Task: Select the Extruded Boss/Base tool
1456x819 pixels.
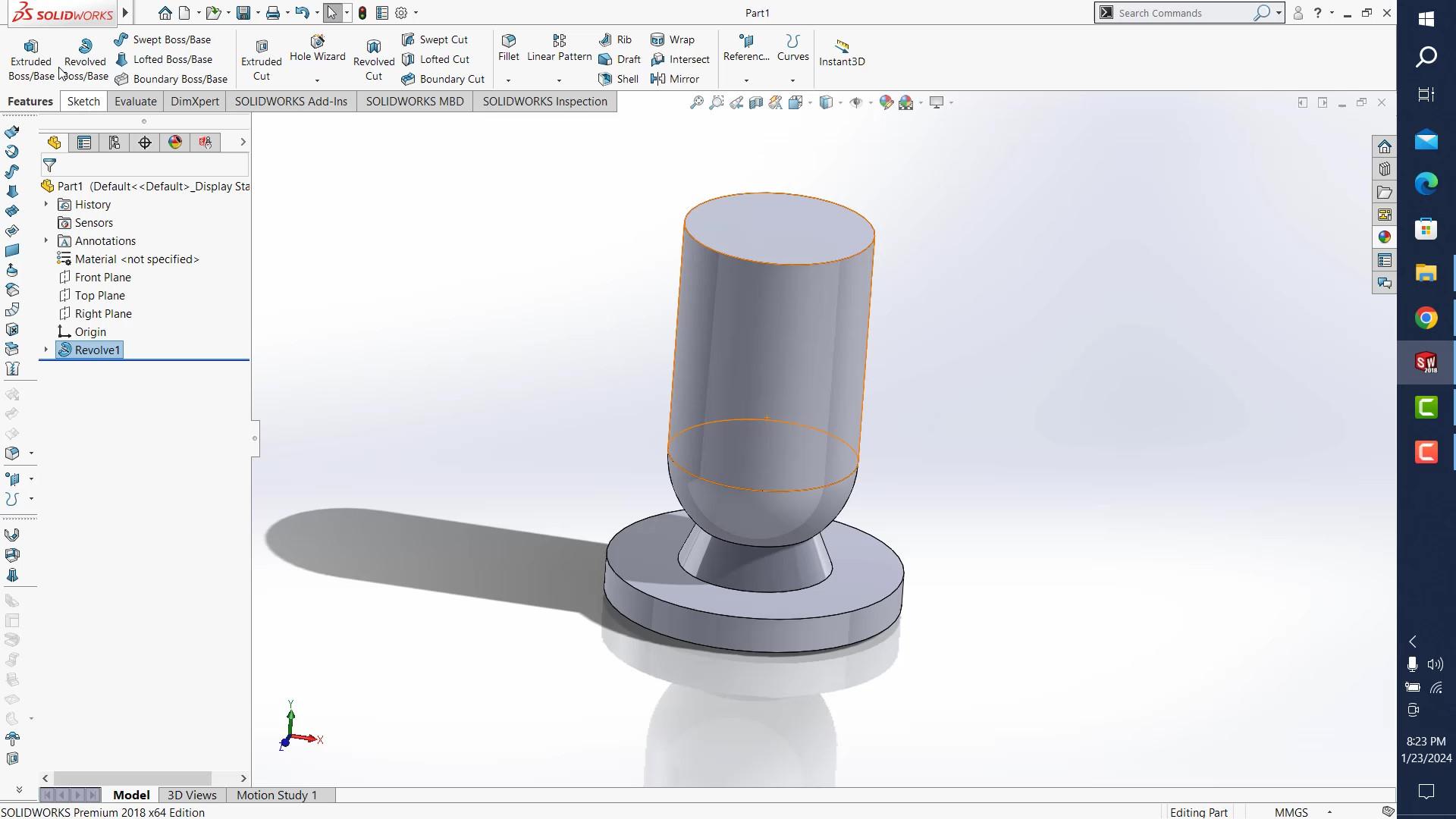Action: click(30, 59)
